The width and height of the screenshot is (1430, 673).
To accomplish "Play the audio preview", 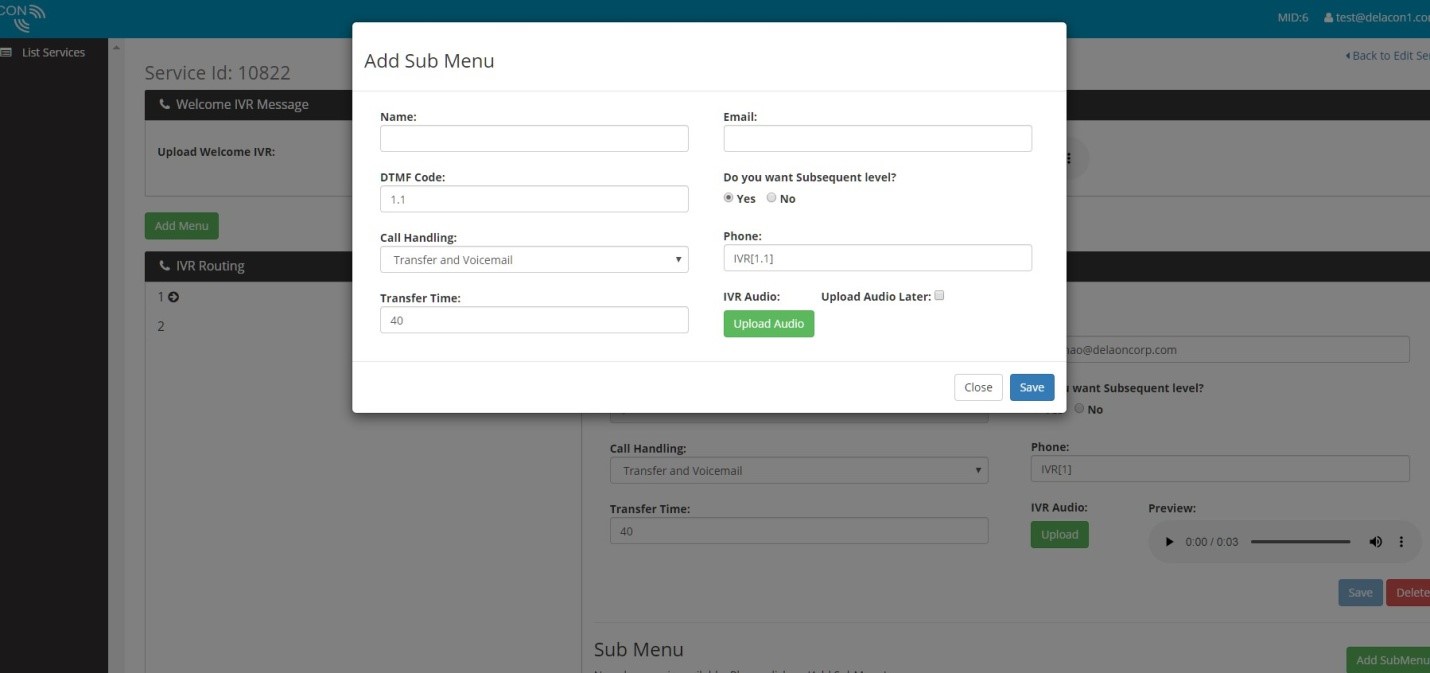I will click(1169, 542).
